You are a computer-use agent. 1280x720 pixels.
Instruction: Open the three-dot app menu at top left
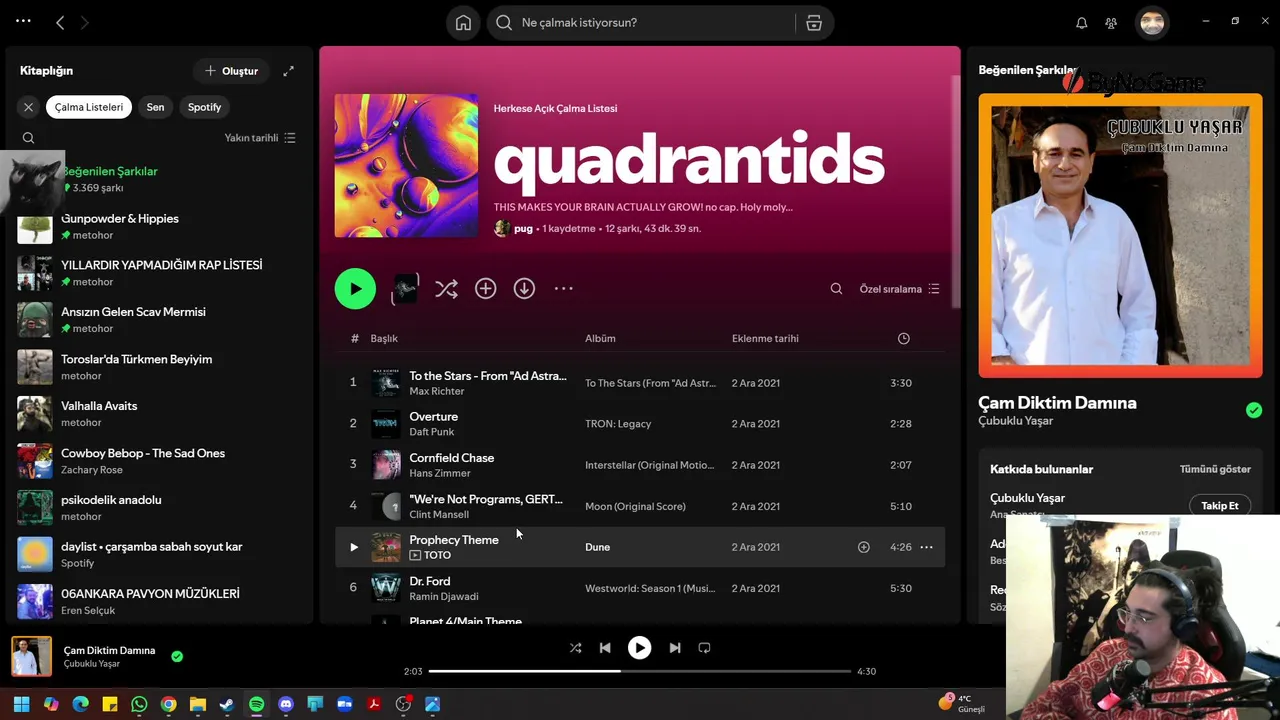click(x=23, y=21)
